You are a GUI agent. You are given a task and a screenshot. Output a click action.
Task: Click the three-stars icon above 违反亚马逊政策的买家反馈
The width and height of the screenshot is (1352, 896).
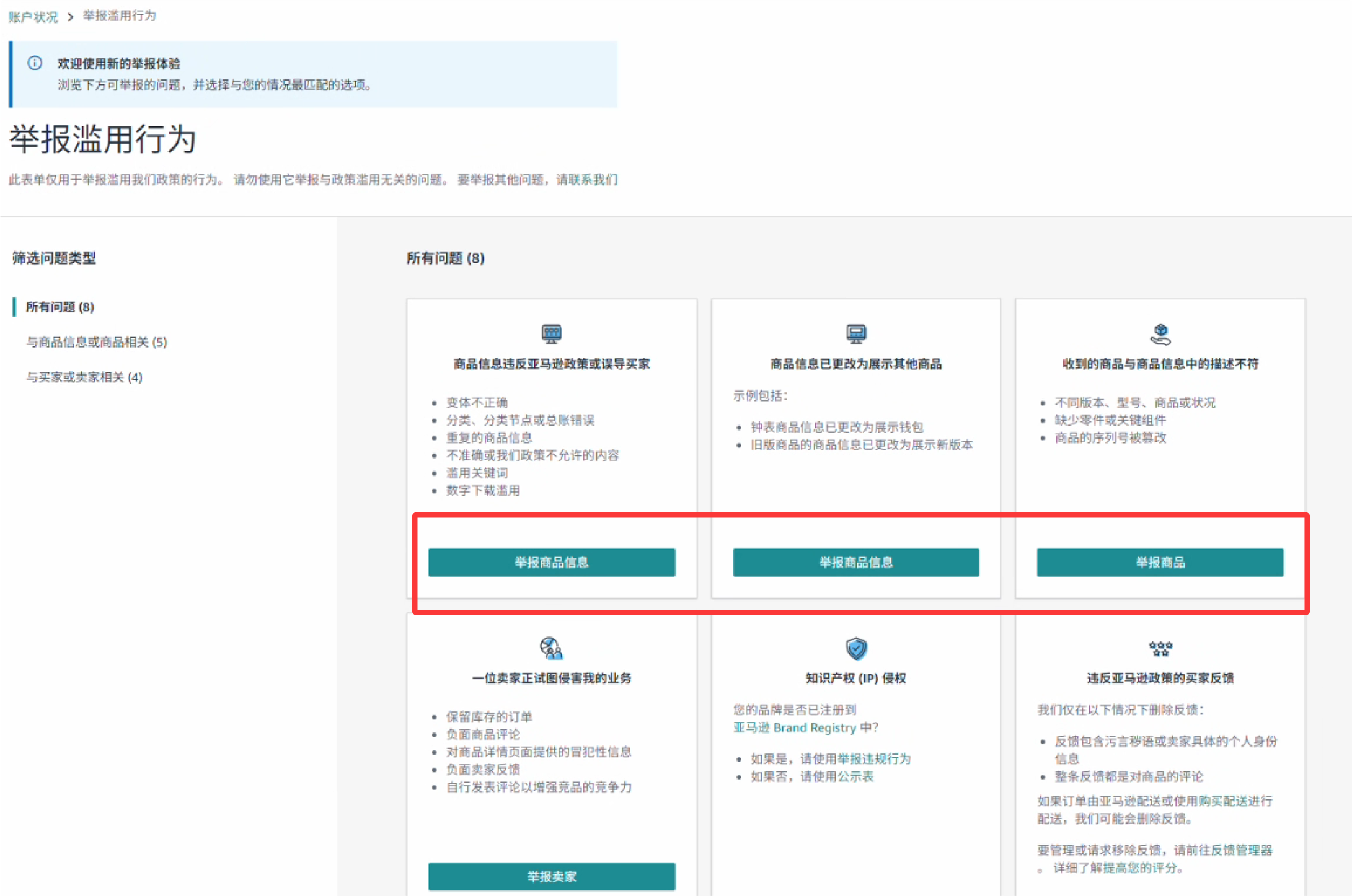(x=1160, y=648)
